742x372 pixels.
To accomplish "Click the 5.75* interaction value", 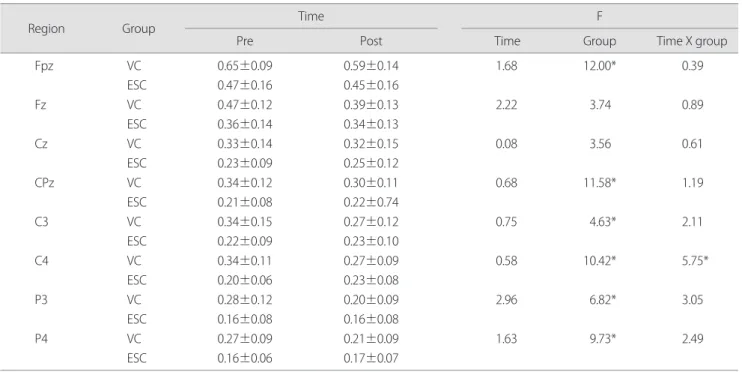I will click(695, 261).
